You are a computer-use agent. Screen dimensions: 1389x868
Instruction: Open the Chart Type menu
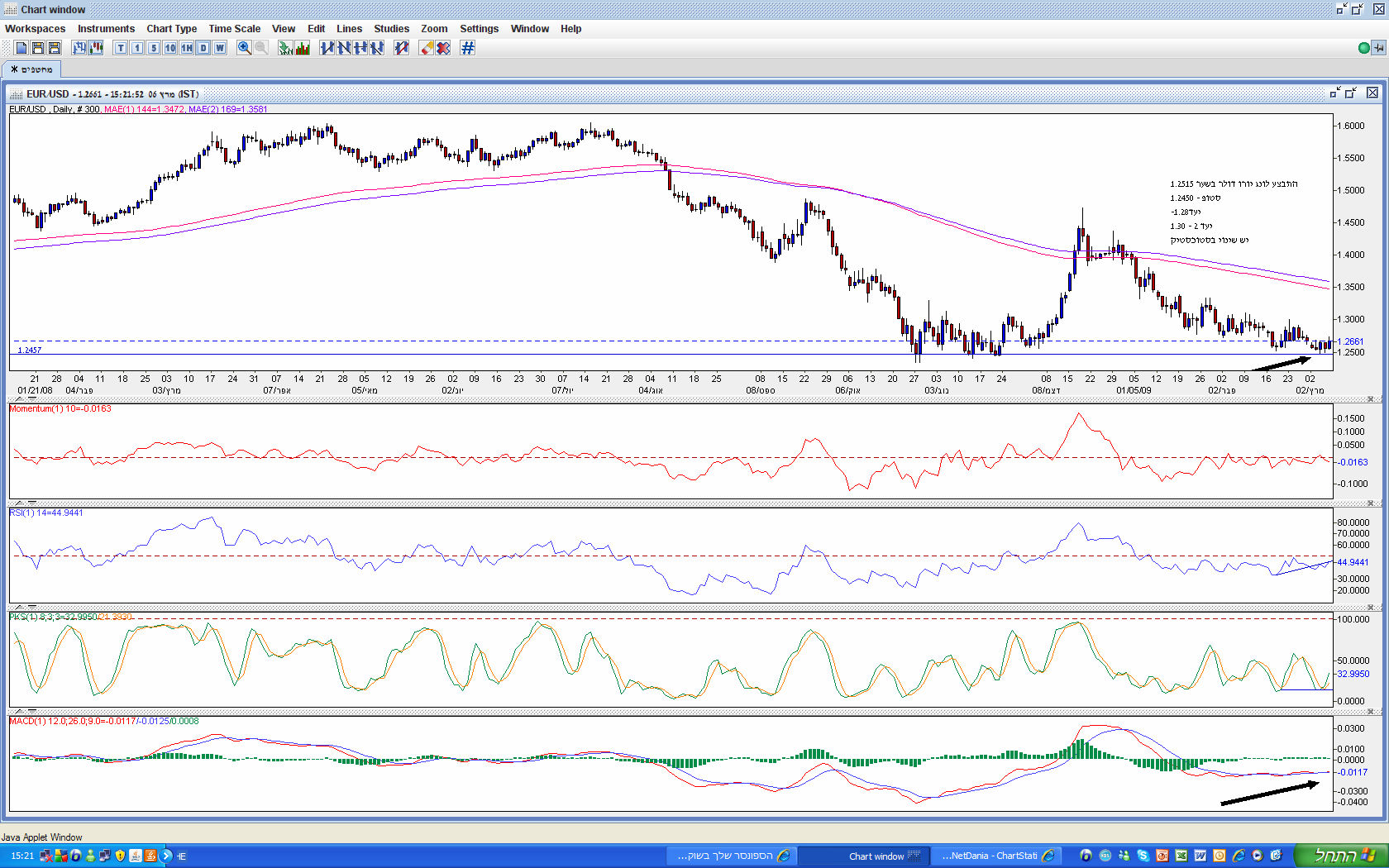pos(171,29)
